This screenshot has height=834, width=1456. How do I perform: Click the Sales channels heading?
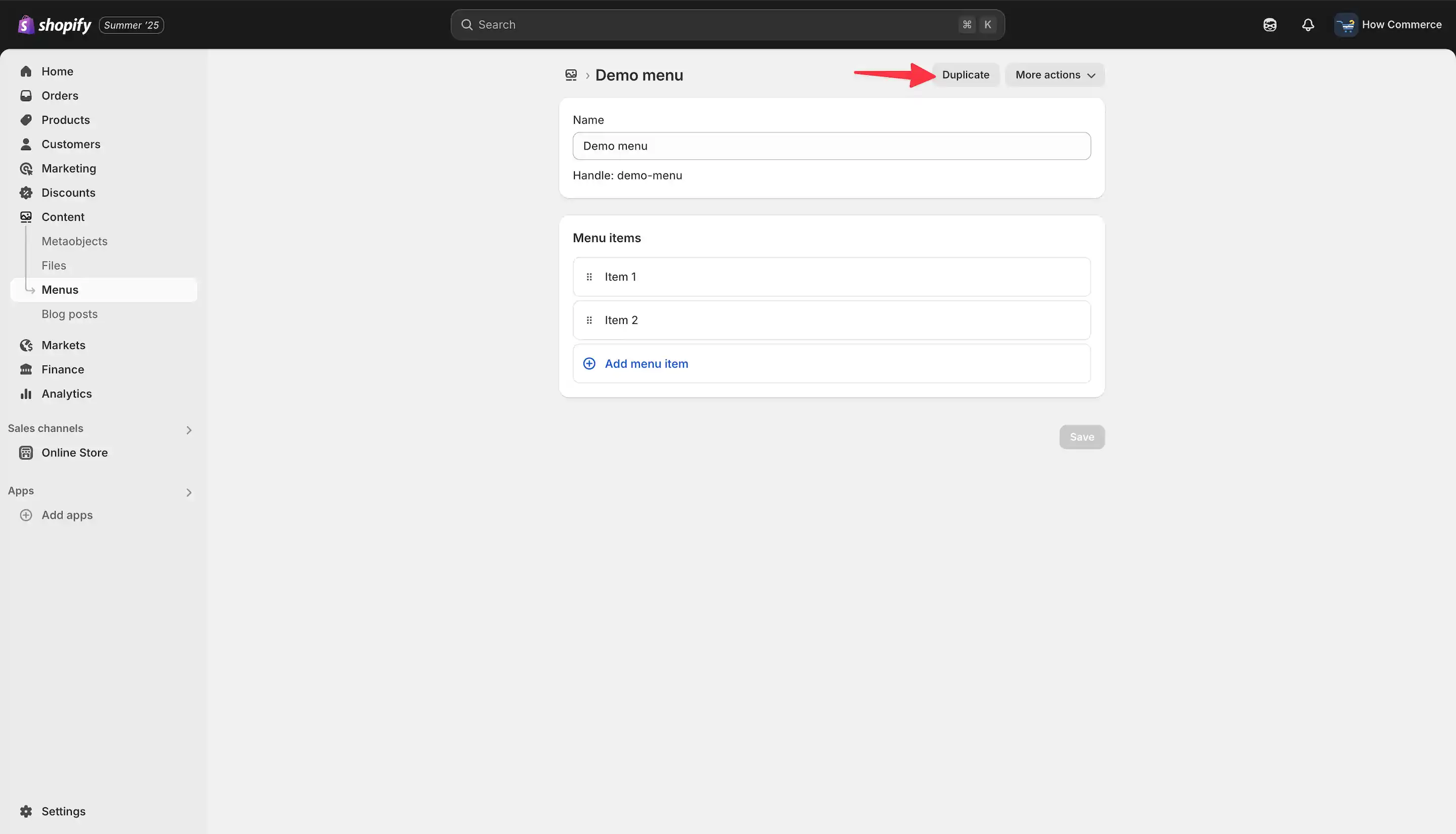point(45,429)
